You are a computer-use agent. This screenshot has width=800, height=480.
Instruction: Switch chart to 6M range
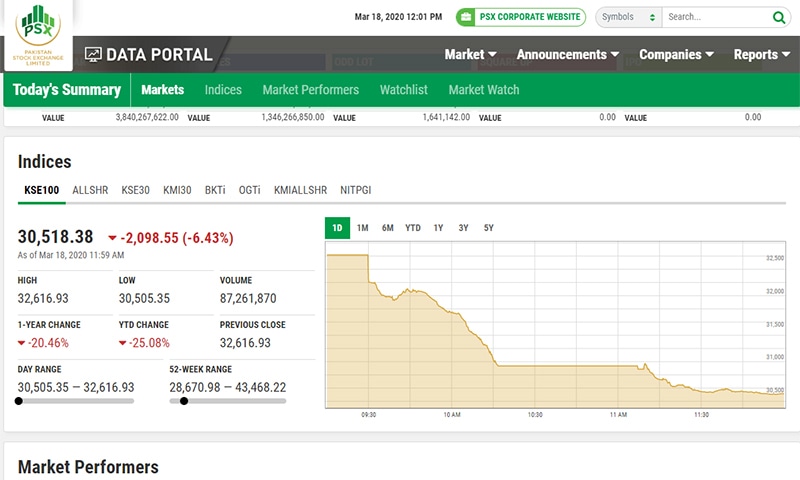(388, 228)
